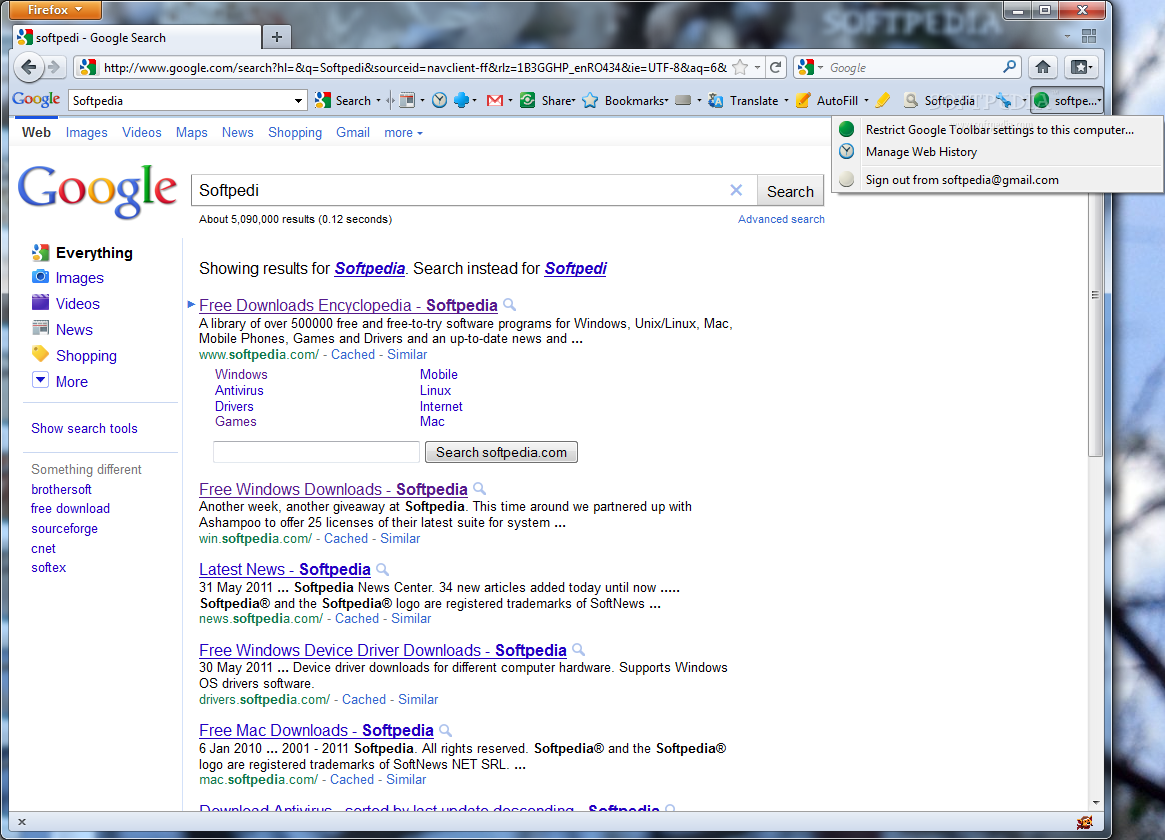Click the Search button next to query
Image resolution: width=1165 pixels, height=840 pixels.
(790, 191)
